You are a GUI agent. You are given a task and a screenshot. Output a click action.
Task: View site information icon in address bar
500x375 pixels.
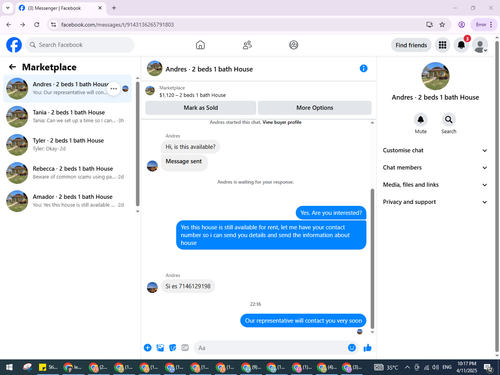point(53,24)
